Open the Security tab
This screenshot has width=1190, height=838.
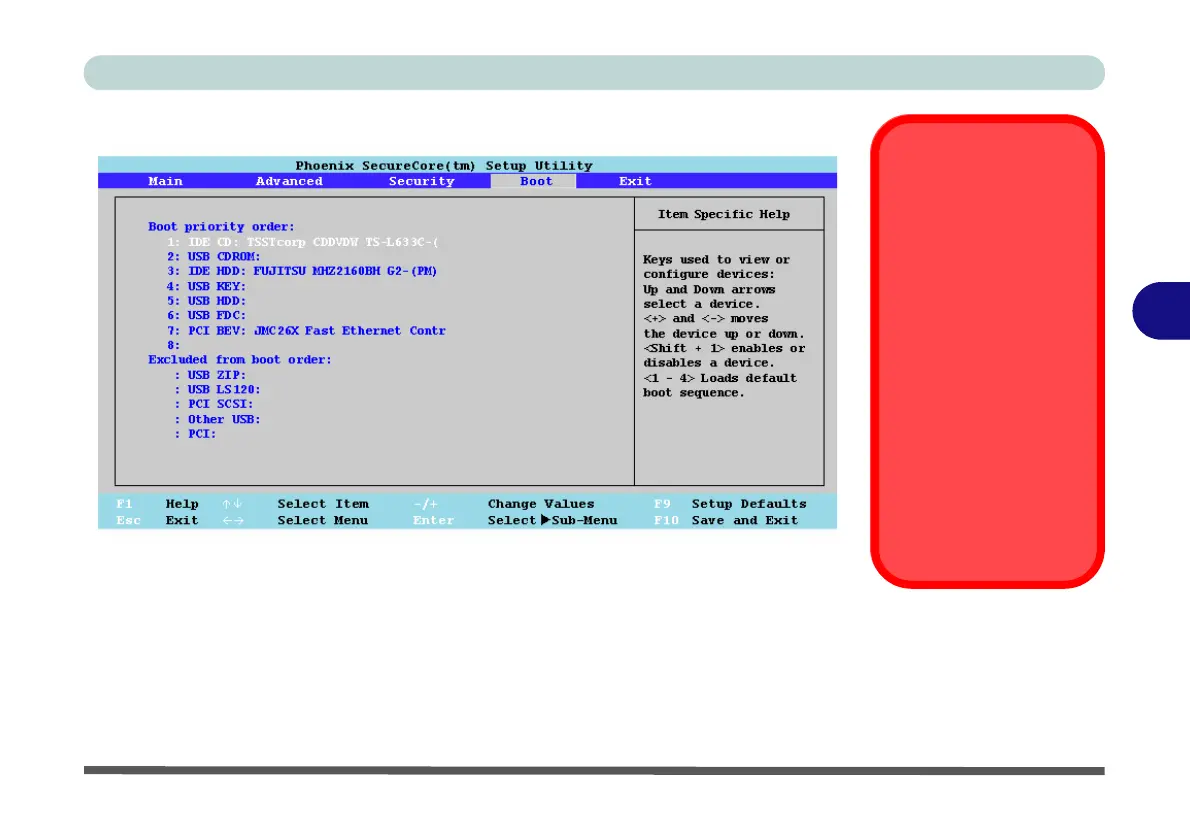click(x=421, y=181)
